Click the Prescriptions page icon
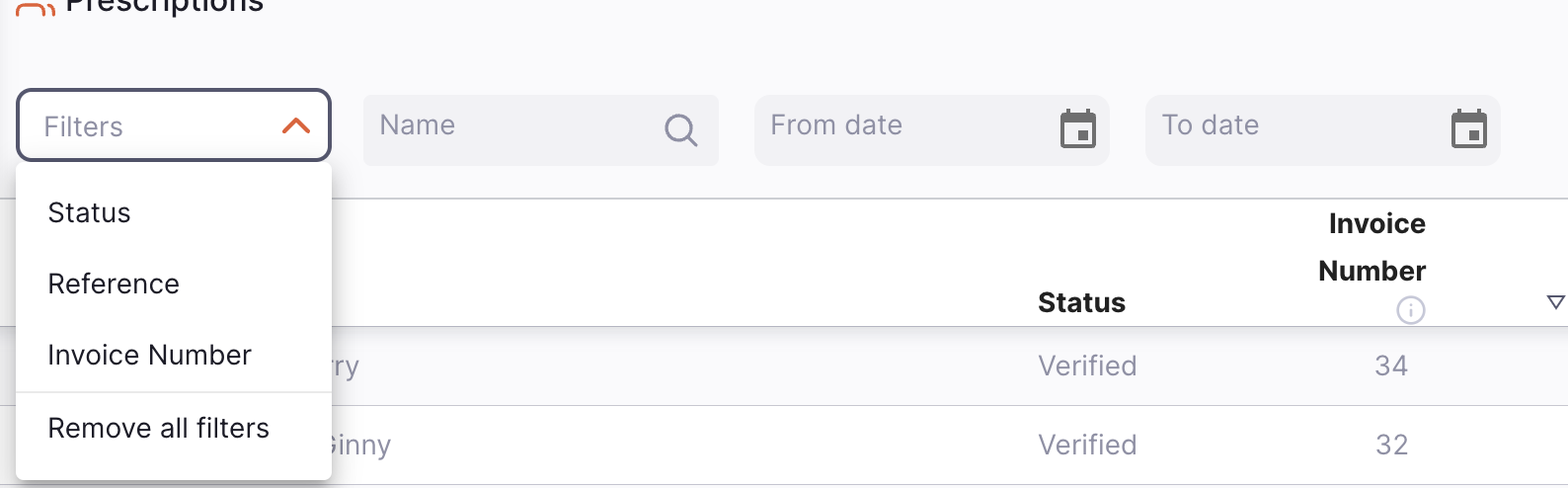Screen dimensions: 1568x488 36,9
